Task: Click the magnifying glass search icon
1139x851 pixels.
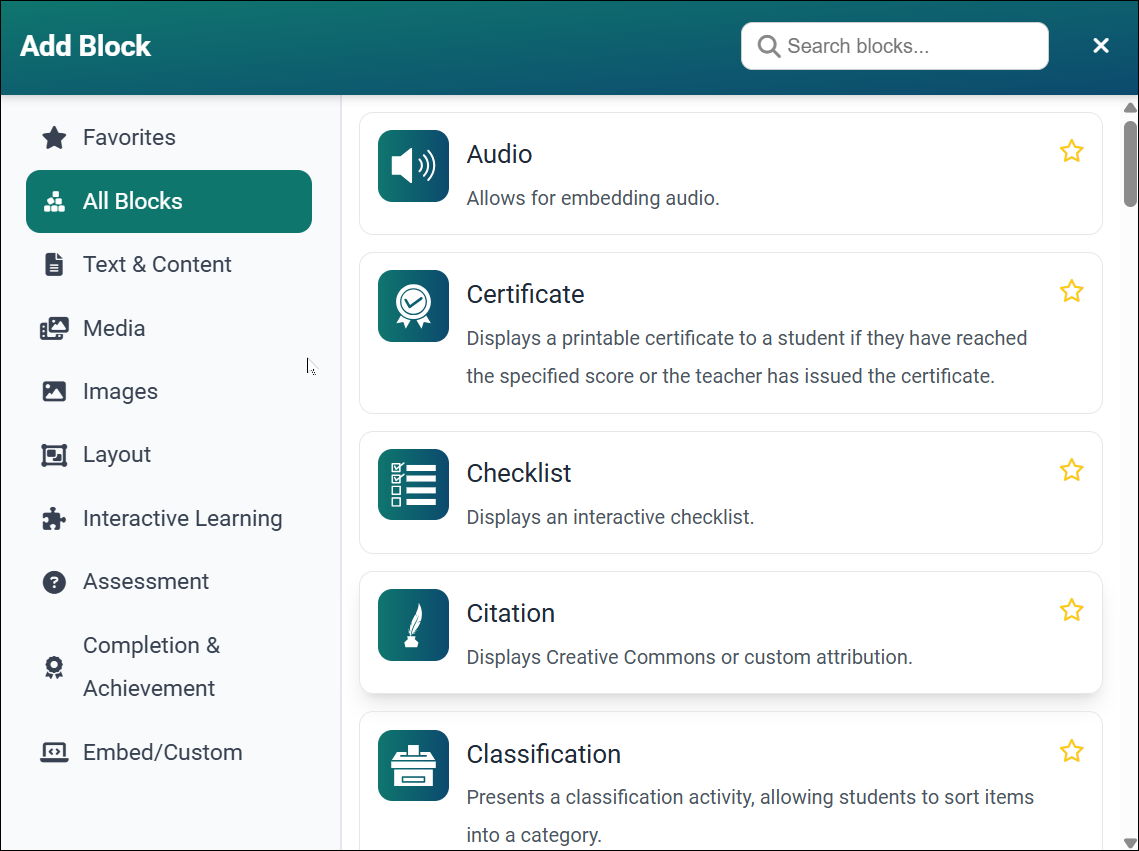Action: [769, 46]
